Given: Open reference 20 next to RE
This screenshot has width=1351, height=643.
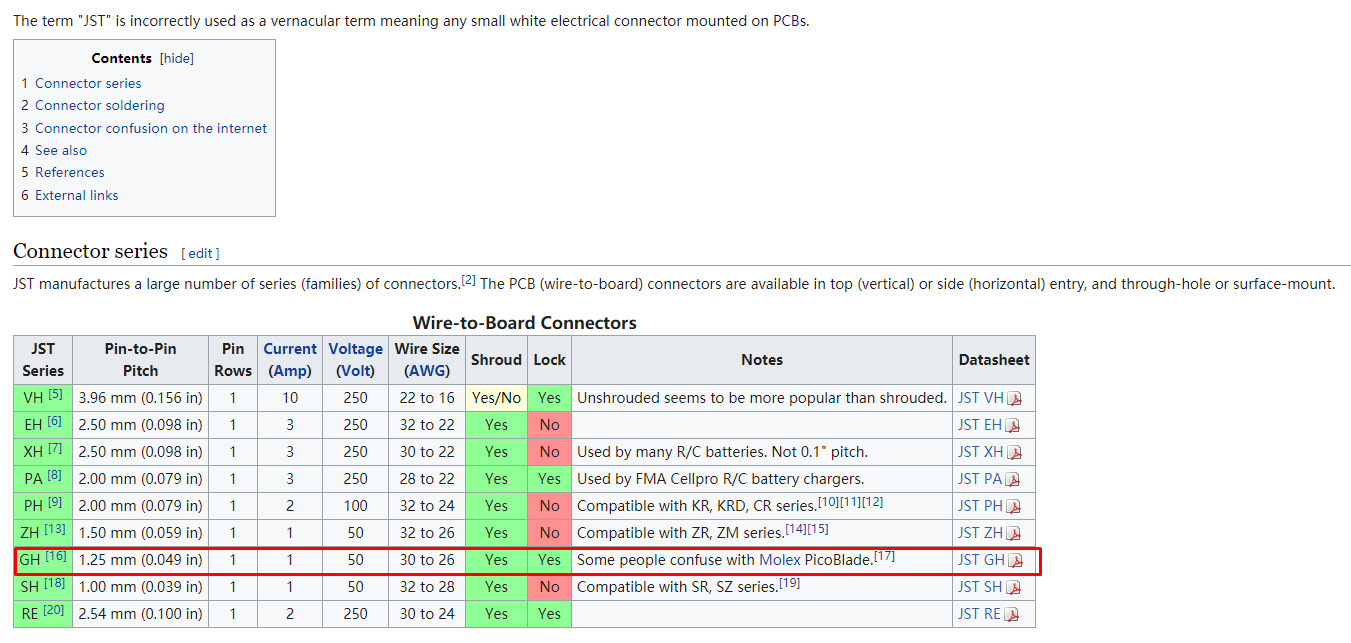Looking at the screenshot, I should [53, 610].
